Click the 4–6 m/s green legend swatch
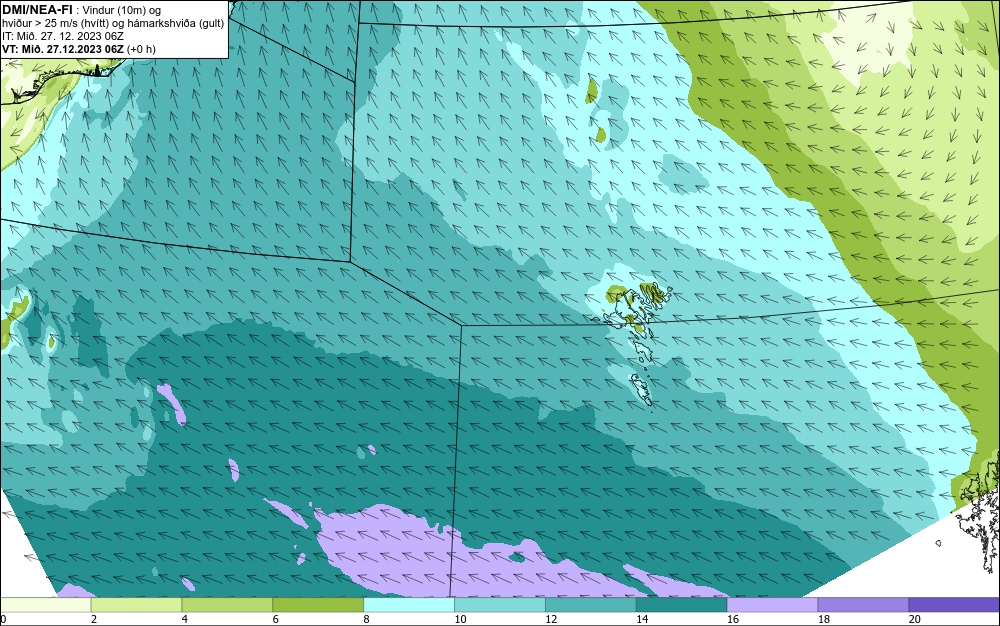 (x=227, y=605)
